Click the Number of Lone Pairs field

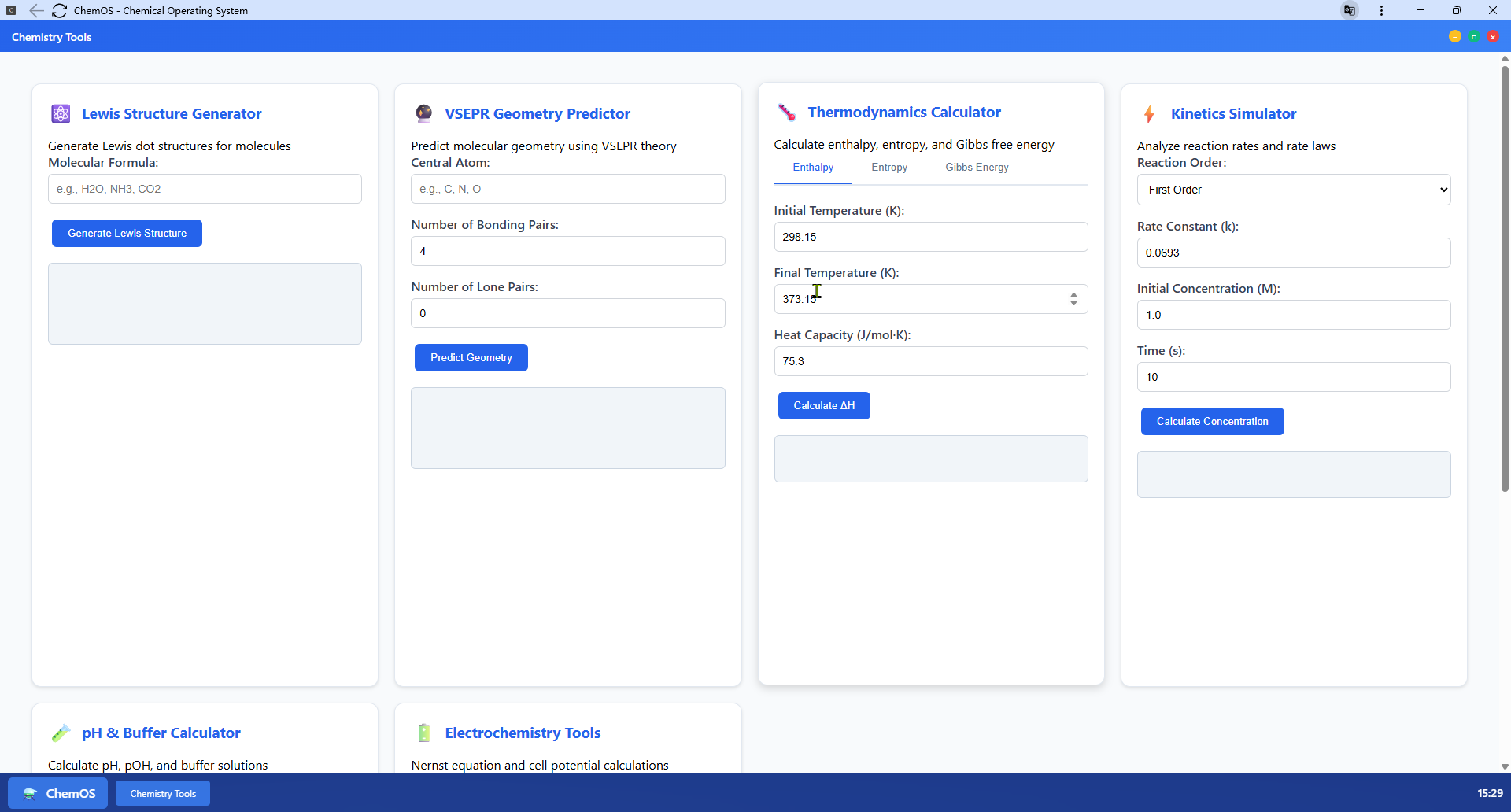pyautogui.click(x=567, y=313)
